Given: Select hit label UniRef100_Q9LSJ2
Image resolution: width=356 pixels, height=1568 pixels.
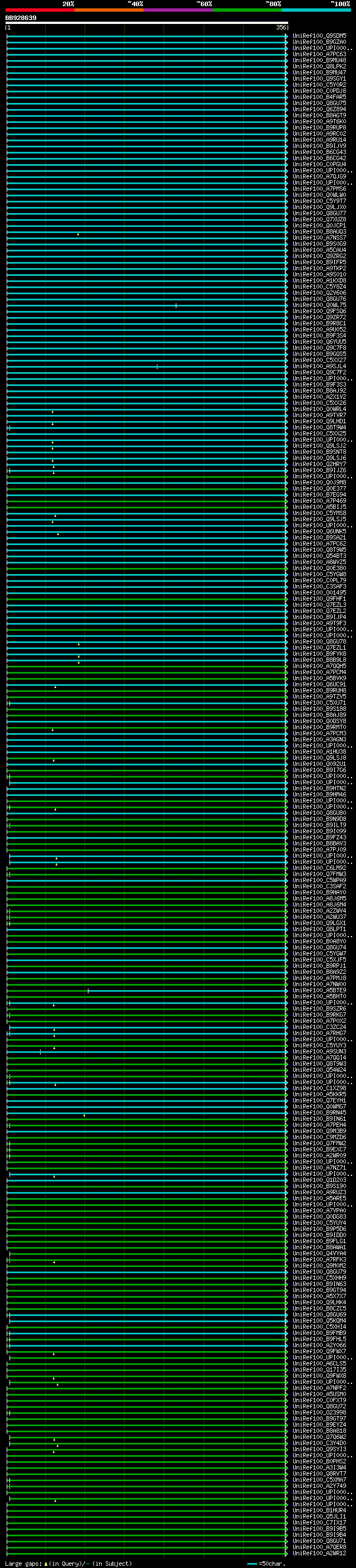Looking at the screenshot, I should point(319,446).
